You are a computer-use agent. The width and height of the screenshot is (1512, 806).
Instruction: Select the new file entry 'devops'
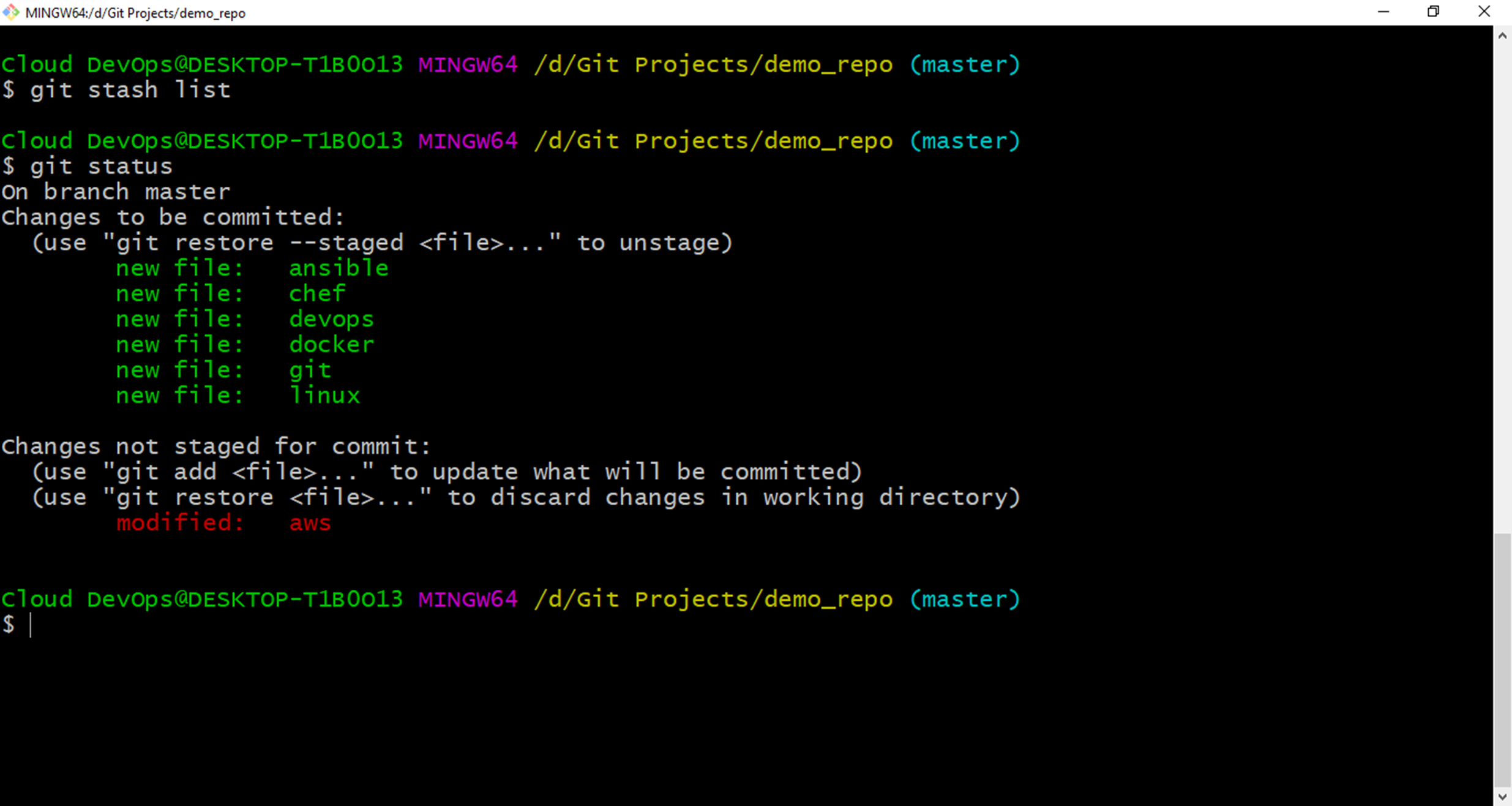(331, 318)
